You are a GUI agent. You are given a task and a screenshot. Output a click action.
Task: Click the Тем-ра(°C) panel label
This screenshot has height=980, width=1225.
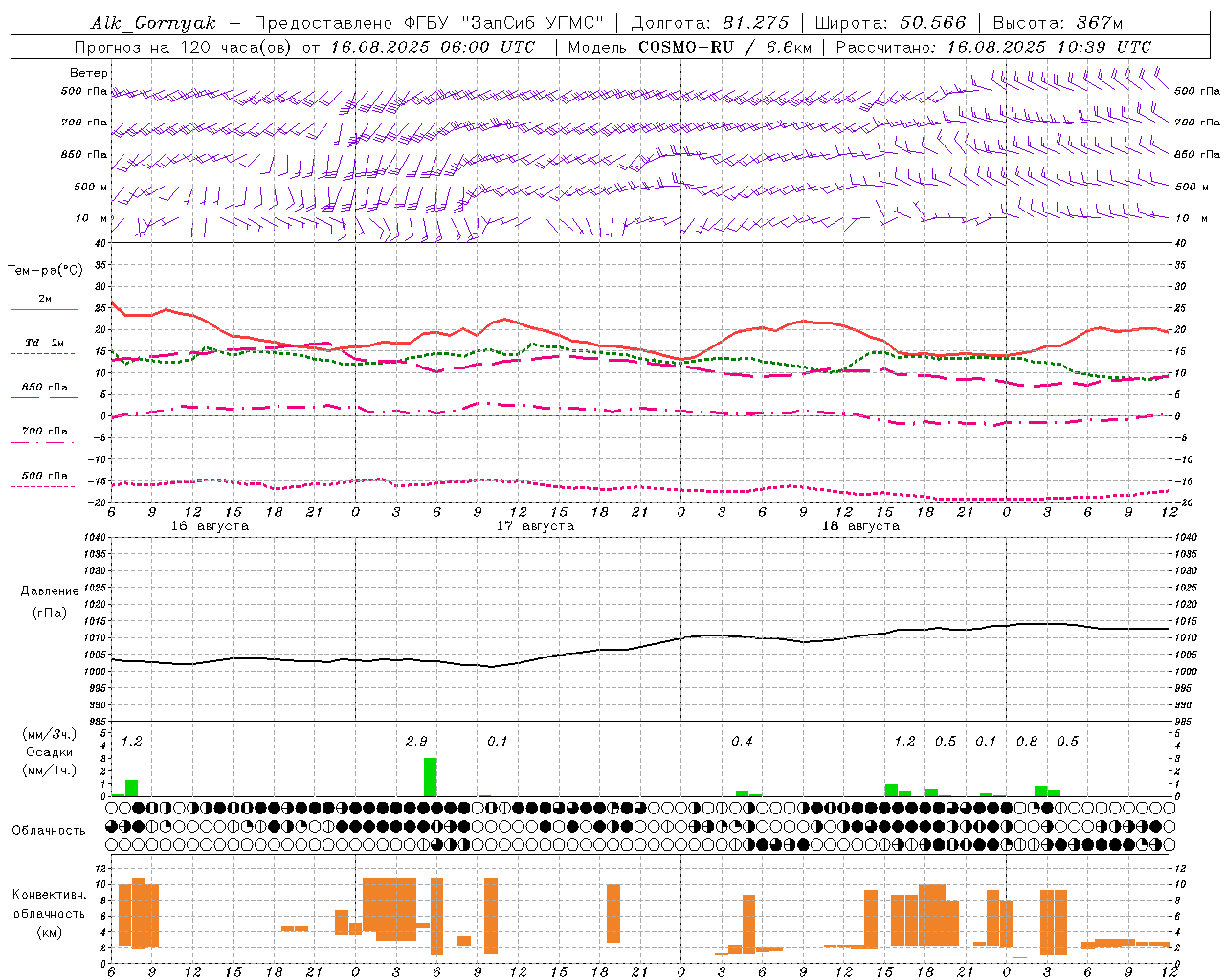45,270
